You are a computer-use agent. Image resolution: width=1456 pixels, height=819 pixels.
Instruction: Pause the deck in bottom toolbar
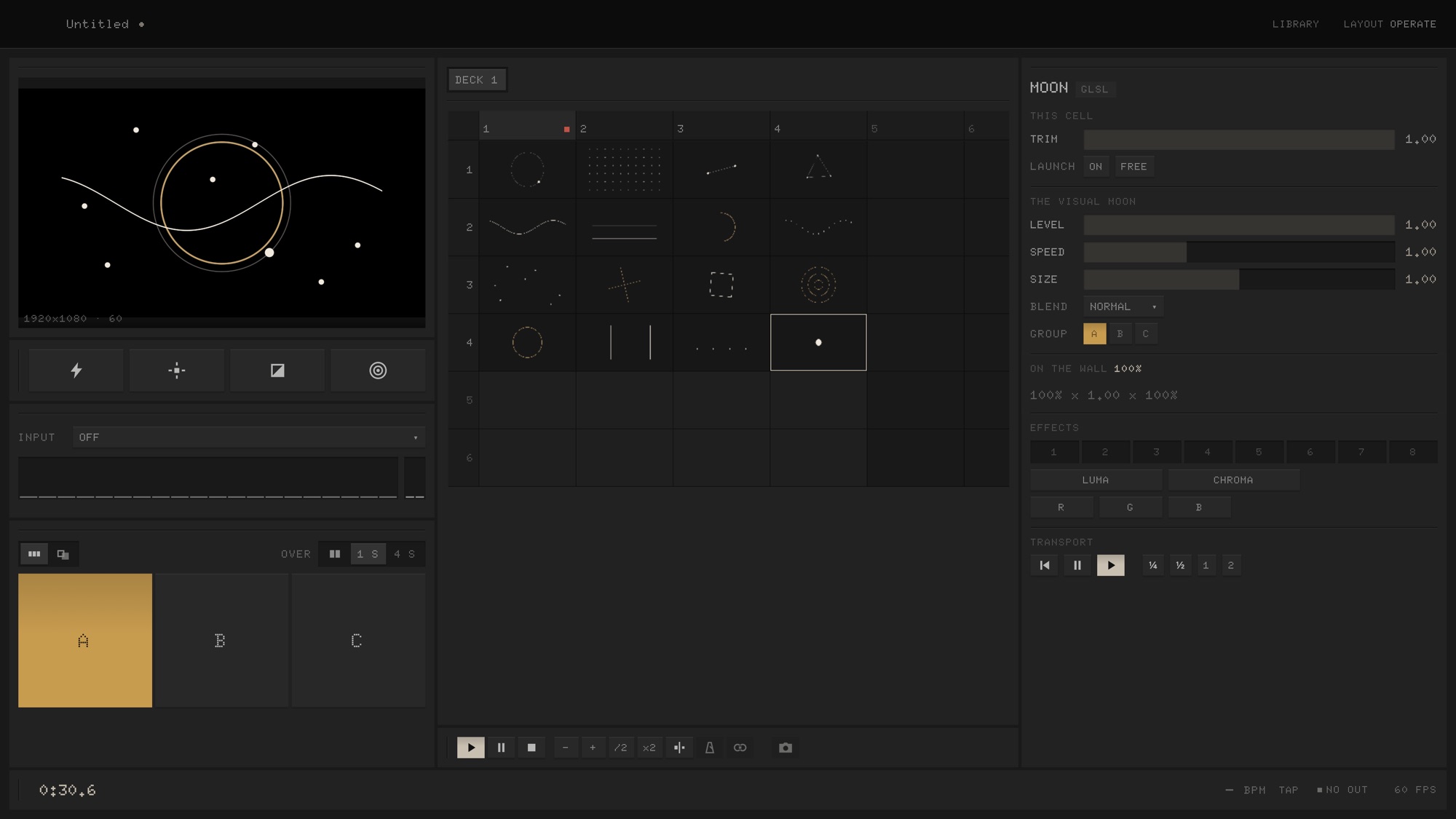pyautogui.click(x=501, y=748)
